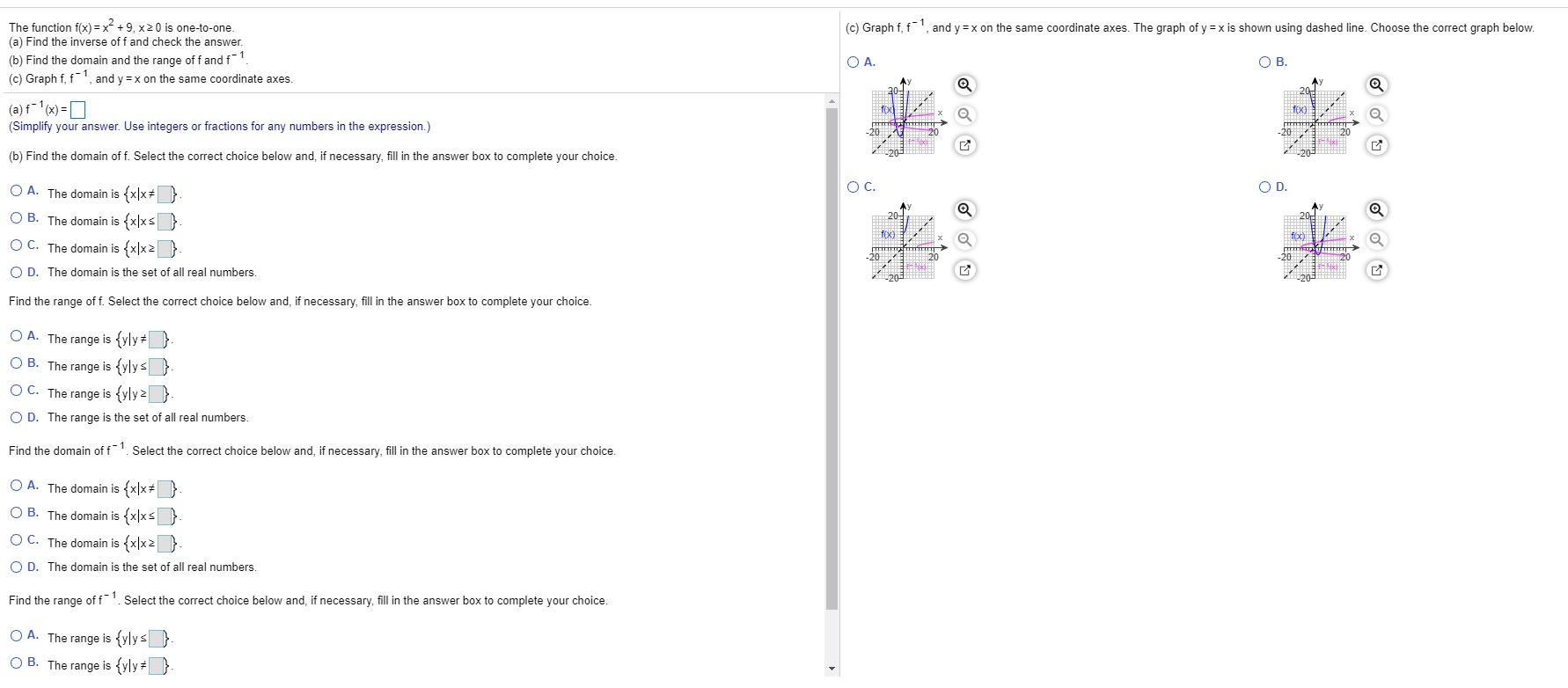
Task: Click the answer box in range choice A
Action: (x=156, y=337)
